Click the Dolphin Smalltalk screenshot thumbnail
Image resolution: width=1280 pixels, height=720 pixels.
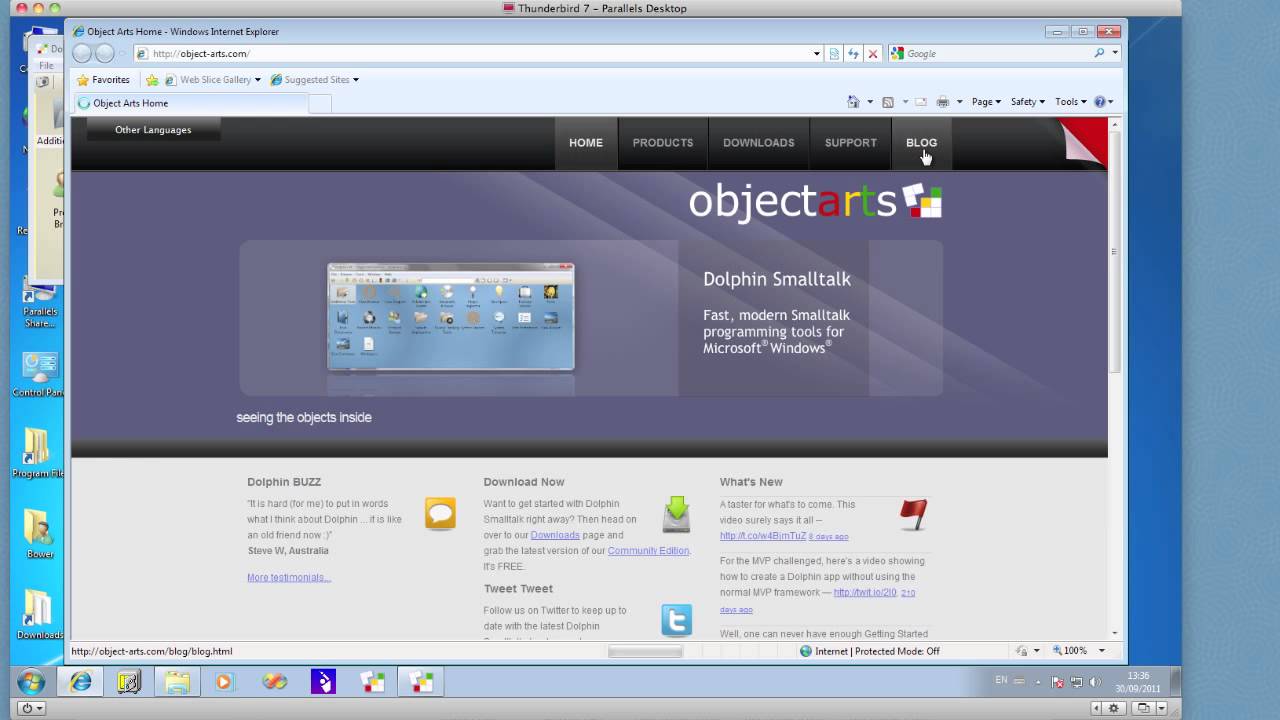451,317
